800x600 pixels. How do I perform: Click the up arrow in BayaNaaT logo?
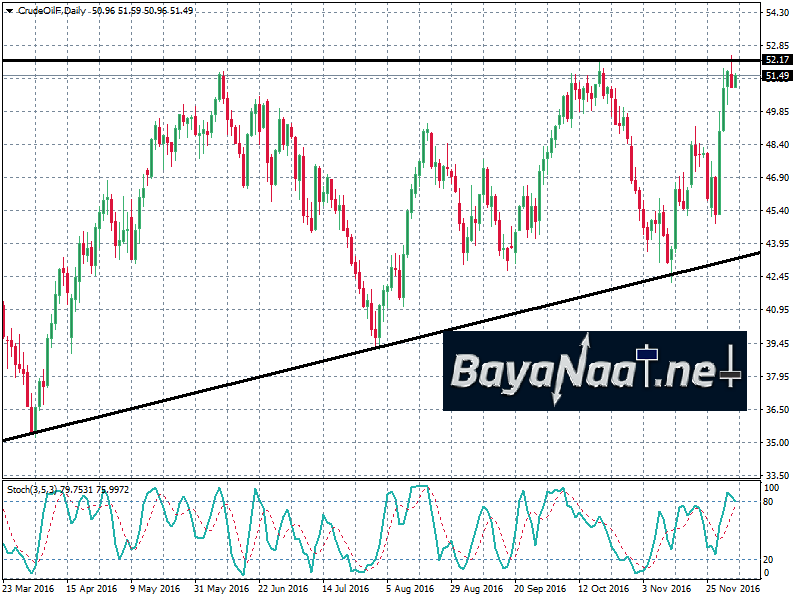pyautogui.click(x=587, y=342)
